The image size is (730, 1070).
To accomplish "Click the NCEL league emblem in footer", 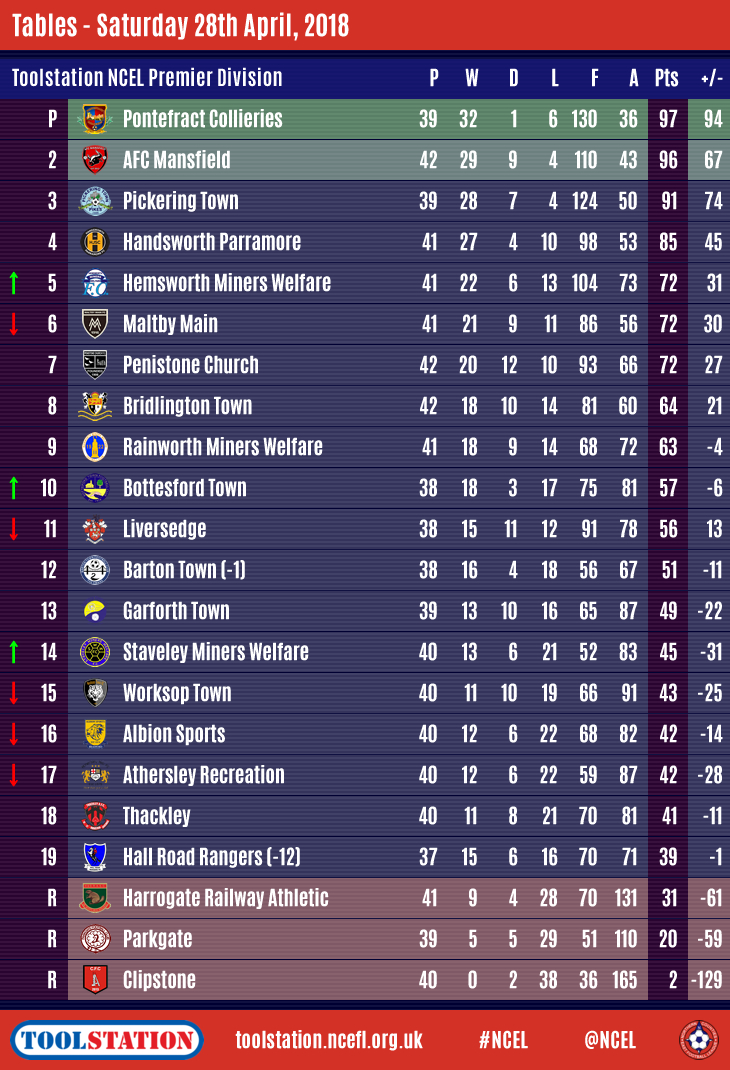I will pos(698,1040).
